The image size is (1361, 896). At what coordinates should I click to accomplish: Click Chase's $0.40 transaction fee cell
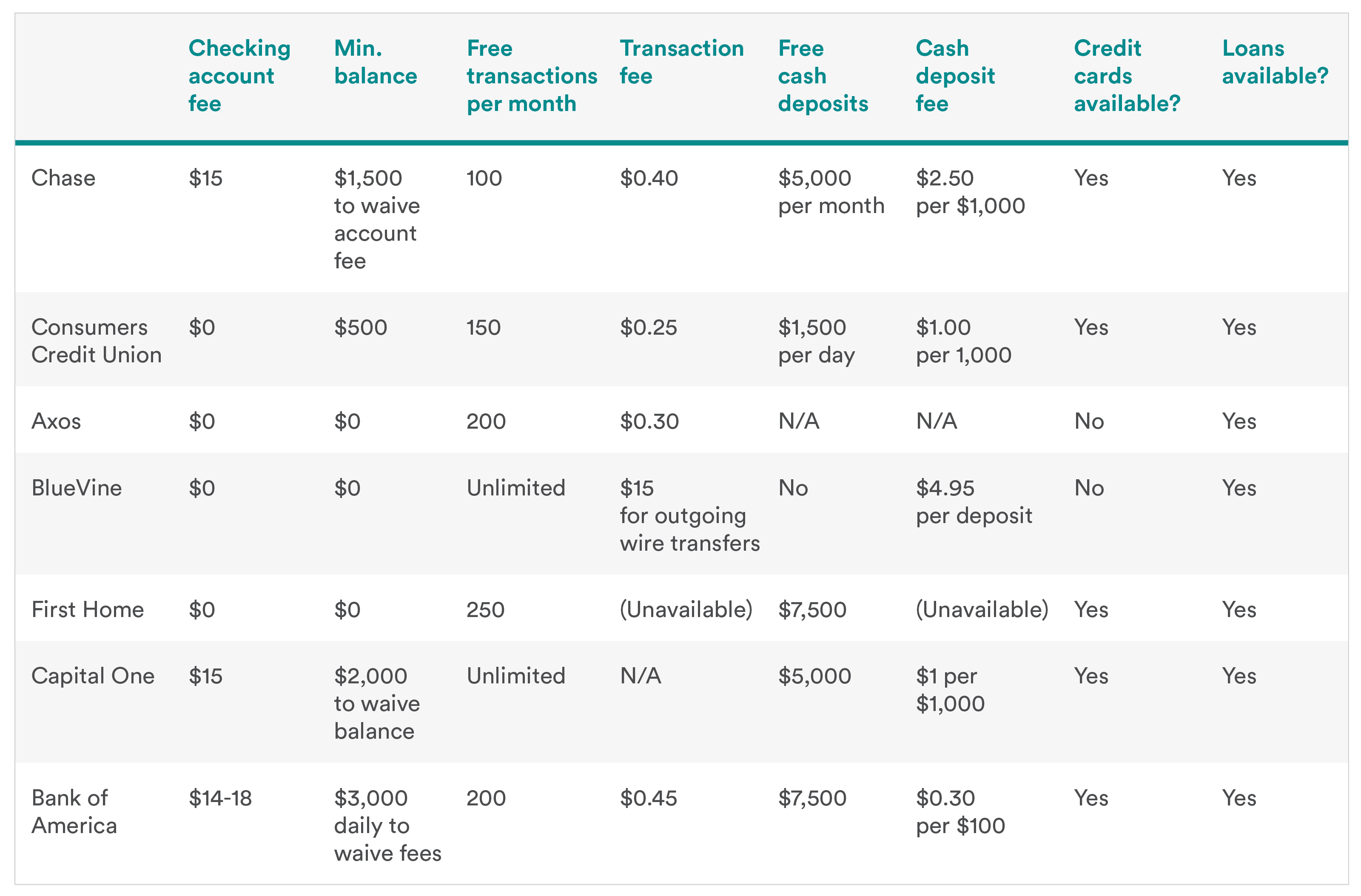(649, 179)
